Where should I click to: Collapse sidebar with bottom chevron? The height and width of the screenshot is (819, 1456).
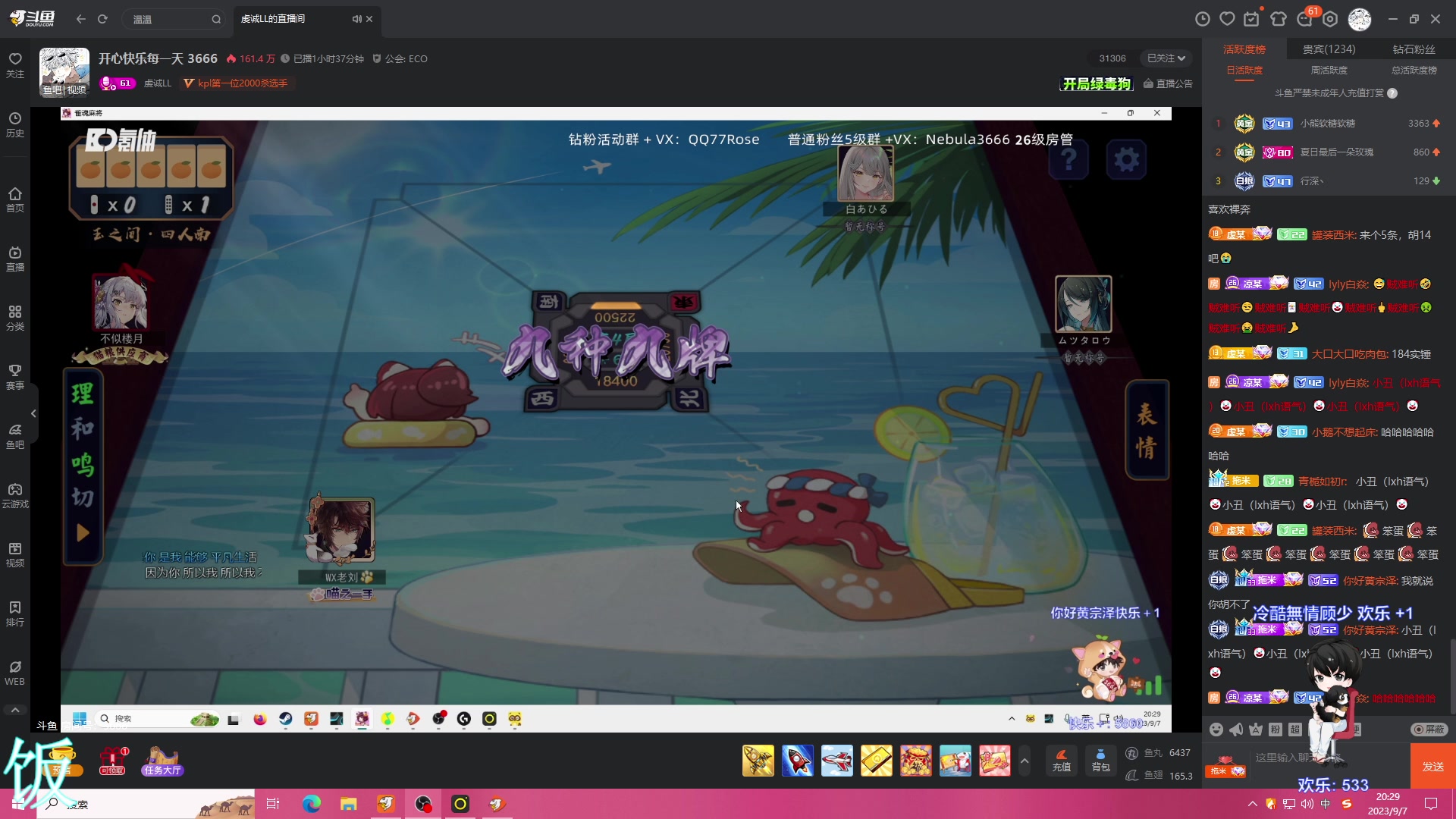(x=15, y=710)
